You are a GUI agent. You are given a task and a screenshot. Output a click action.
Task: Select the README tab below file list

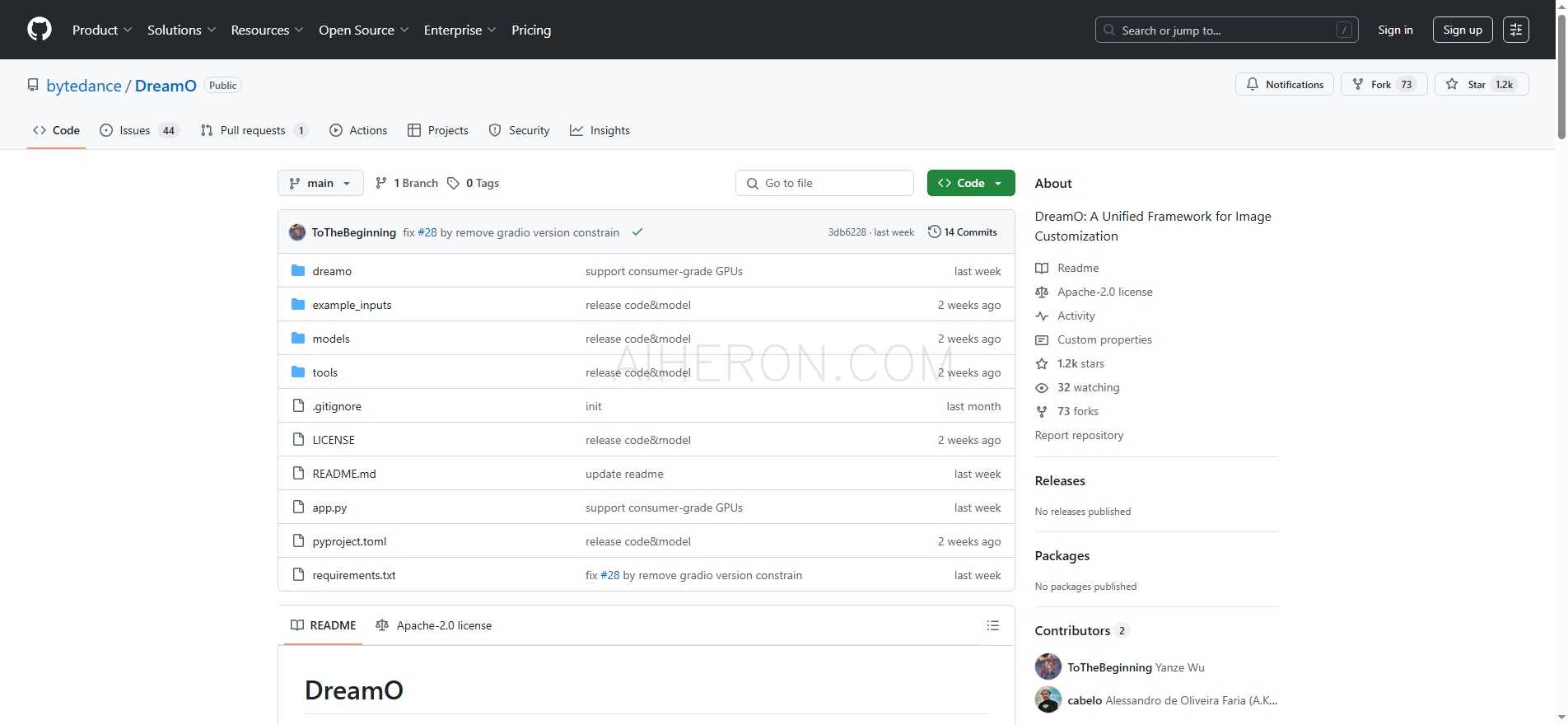point(324,625)
